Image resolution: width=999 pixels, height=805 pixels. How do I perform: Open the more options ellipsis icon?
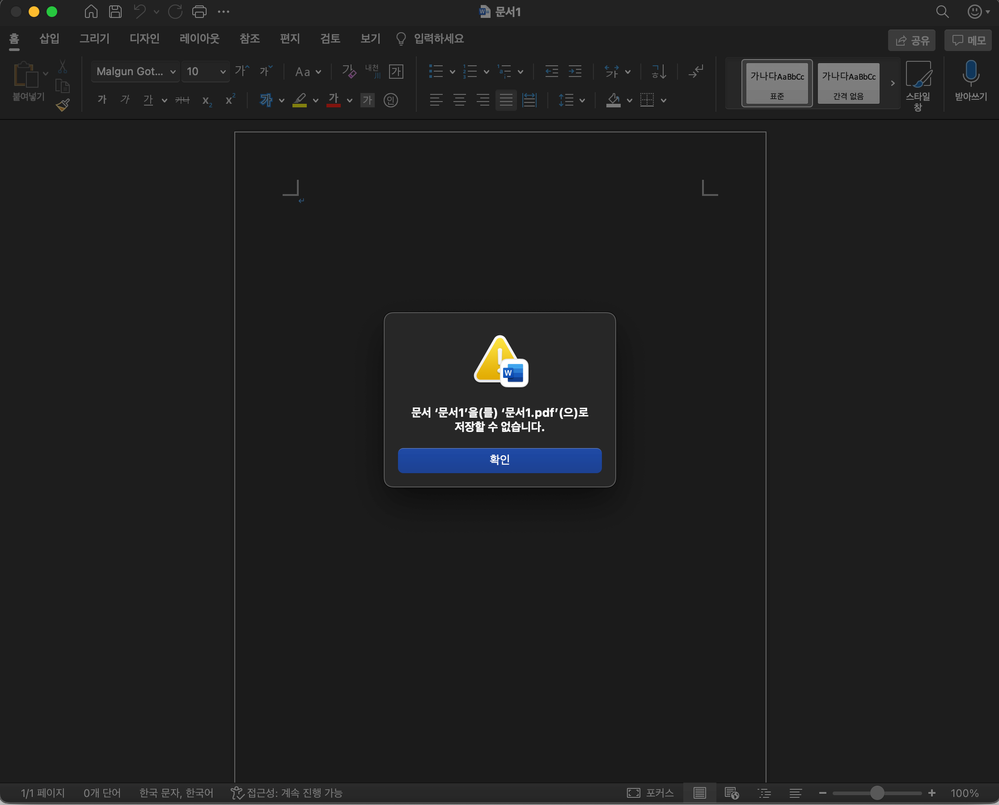click(x=223, y=11)
